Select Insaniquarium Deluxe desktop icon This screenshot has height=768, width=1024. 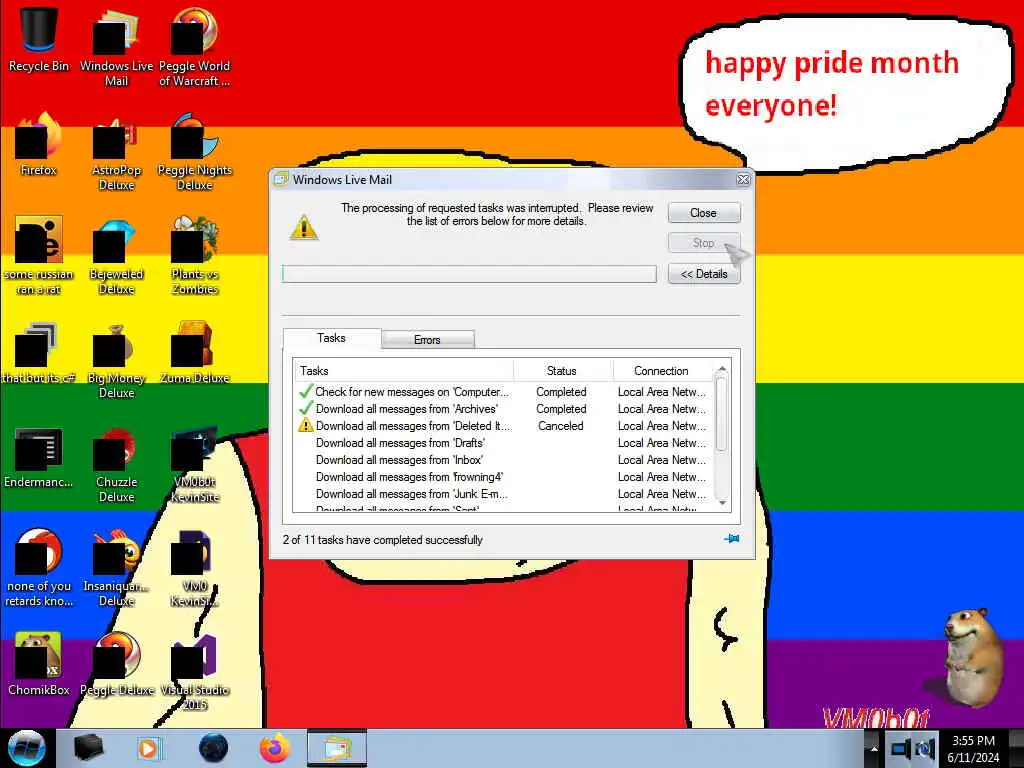[x=116, y=567]
